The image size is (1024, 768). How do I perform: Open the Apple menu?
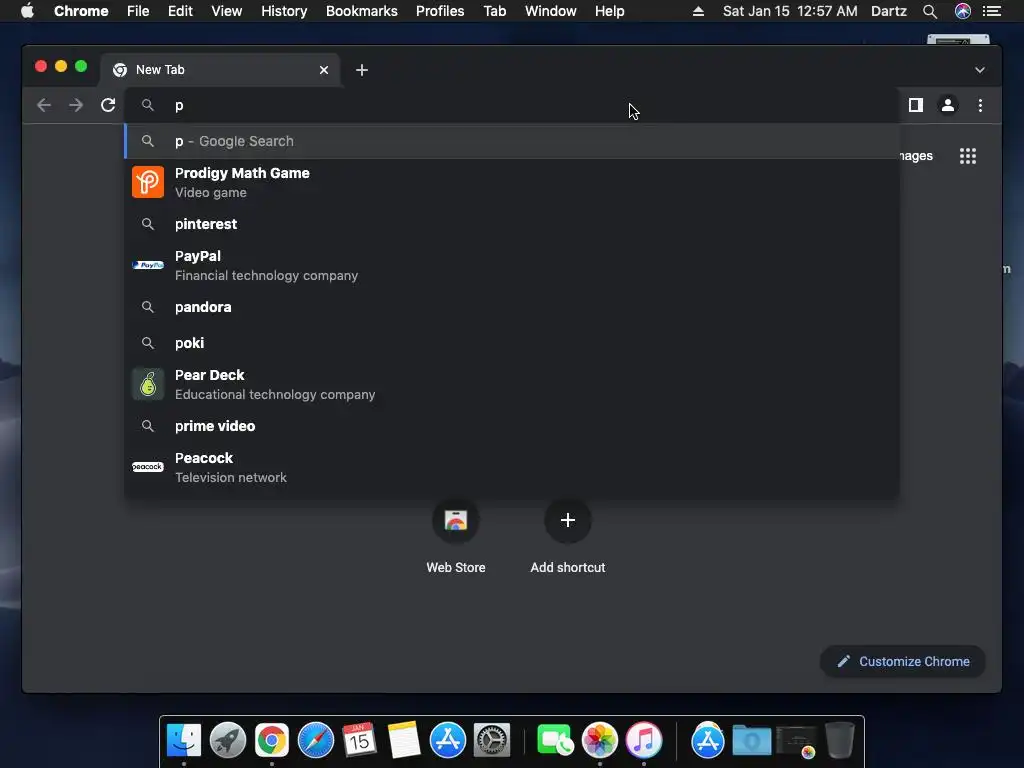(x=27, y=11)
